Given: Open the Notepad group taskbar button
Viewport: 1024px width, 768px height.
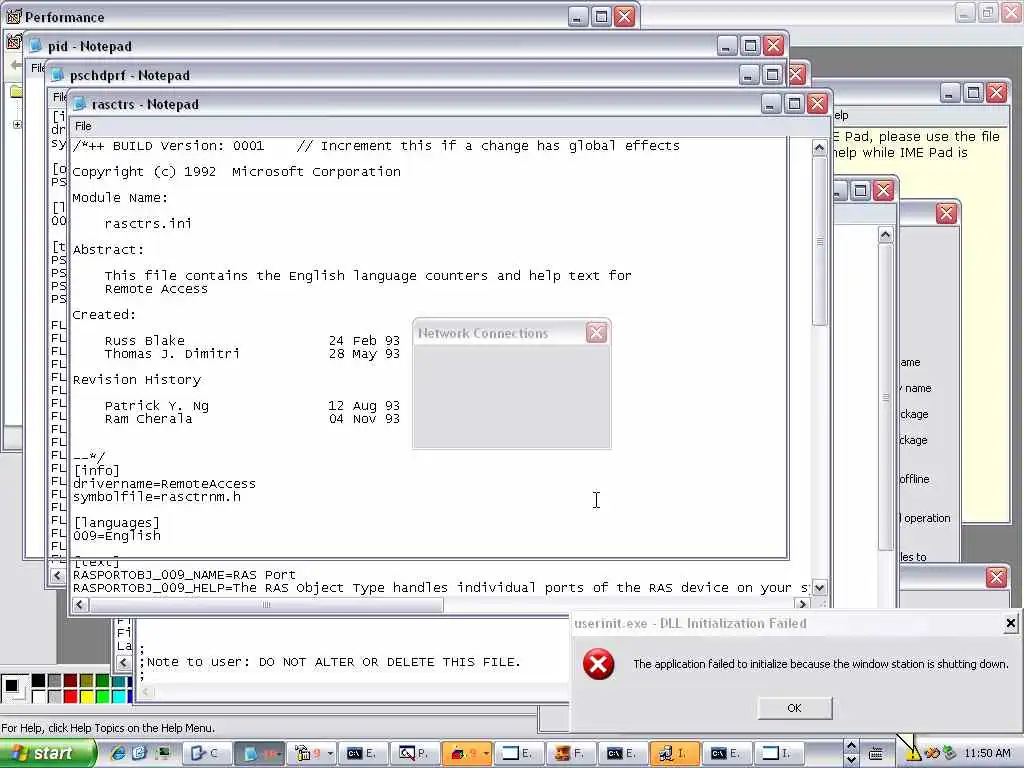Looking at the screenshot, I should (x=259, y=753).
